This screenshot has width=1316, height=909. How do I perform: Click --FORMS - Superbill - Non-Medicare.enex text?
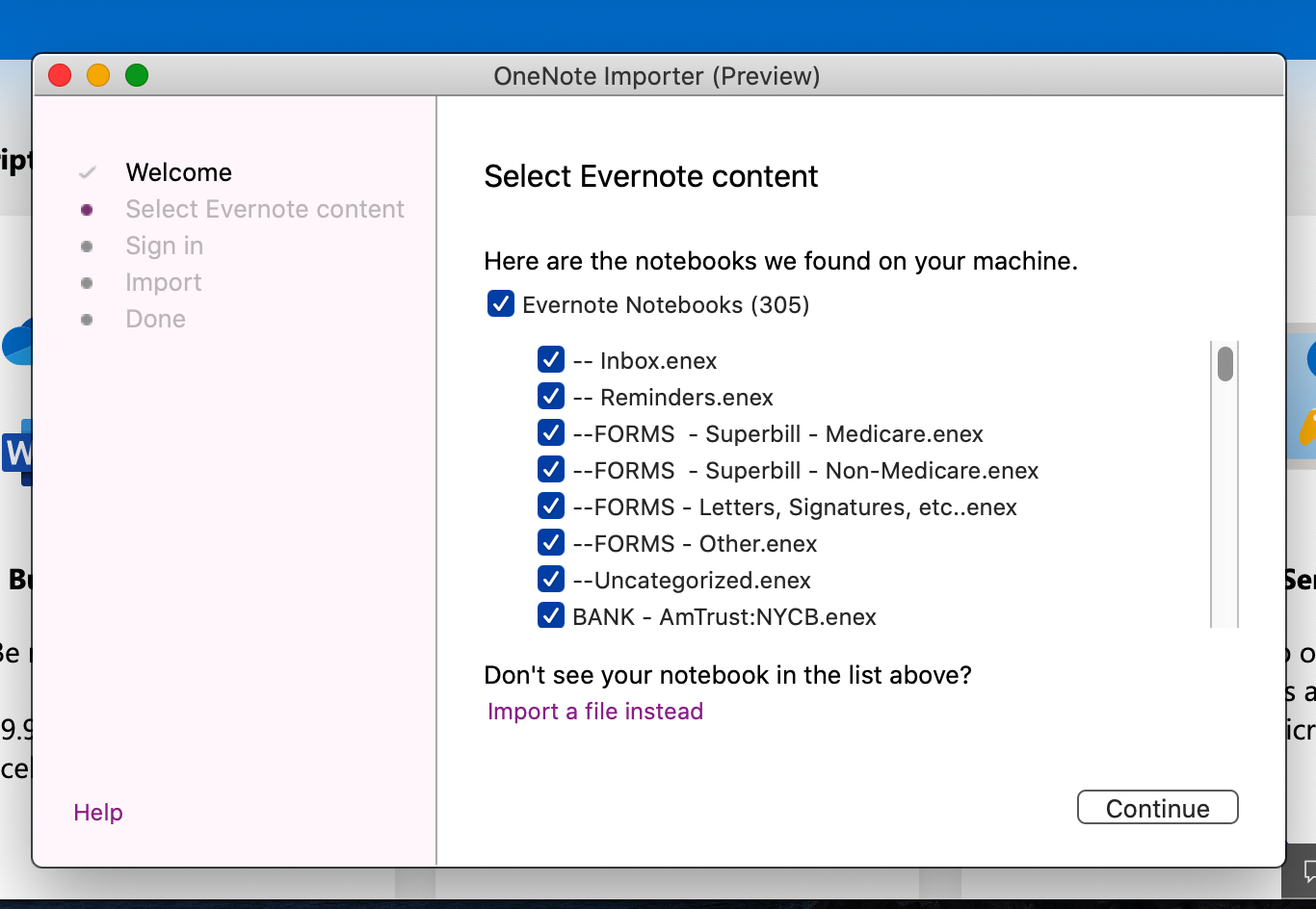(805, 471)
